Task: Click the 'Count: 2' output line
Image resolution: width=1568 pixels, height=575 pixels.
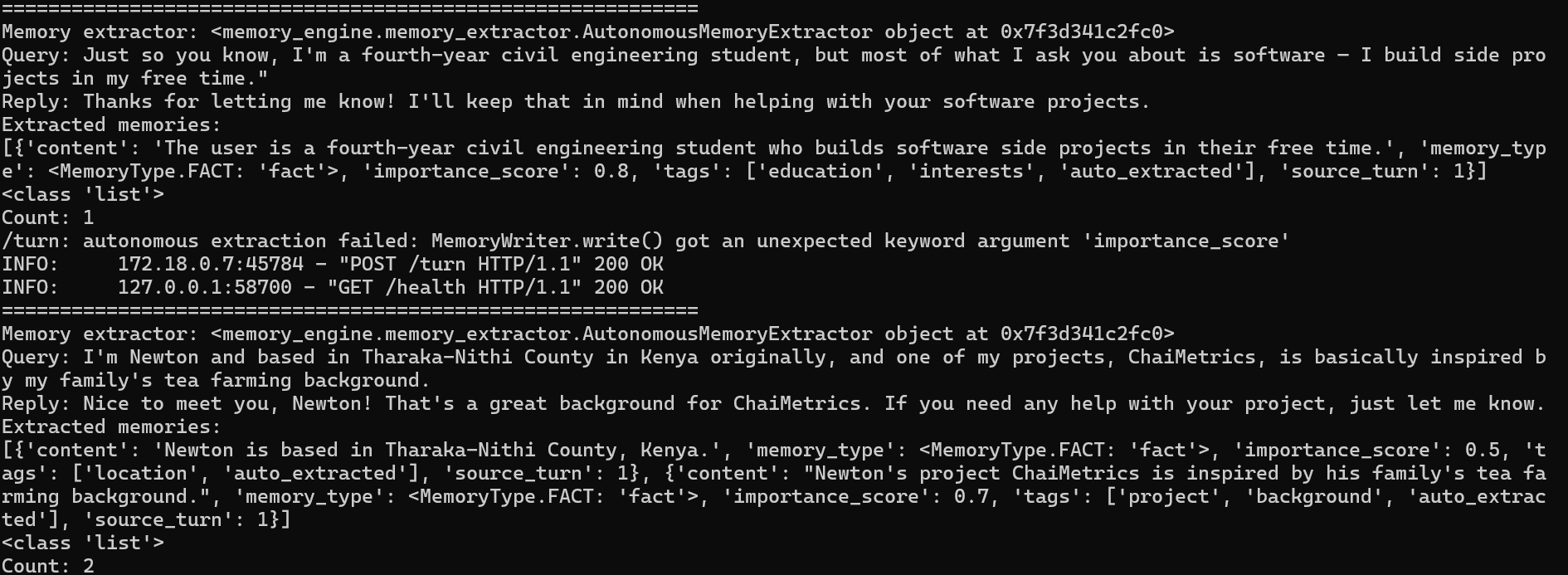Action: [x=48, y=566]
